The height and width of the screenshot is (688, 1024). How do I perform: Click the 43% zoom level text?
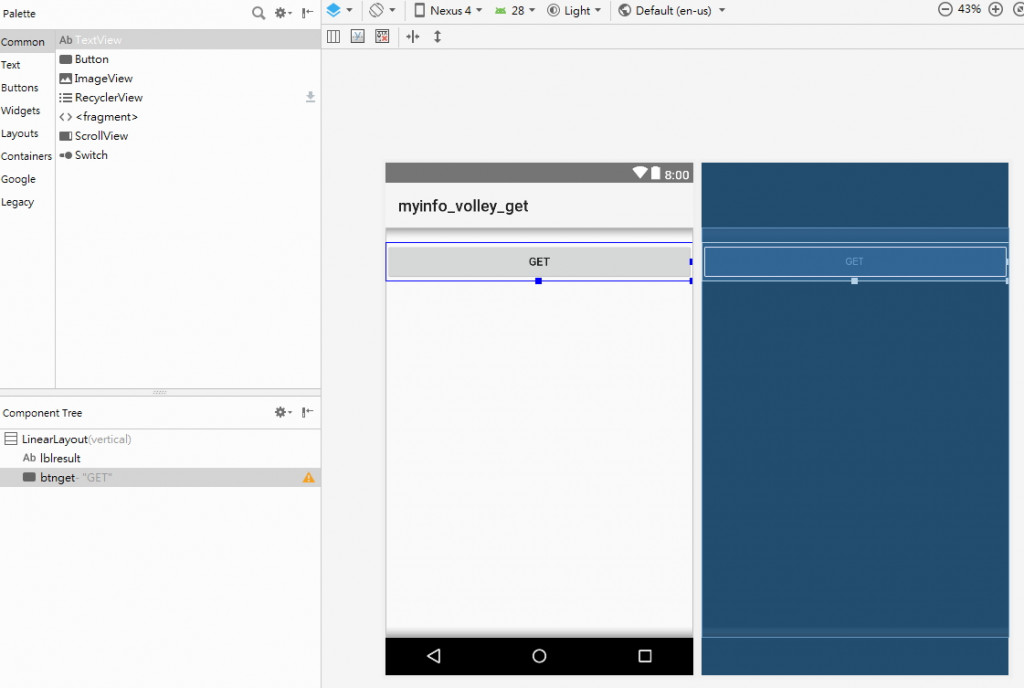[x=969, y=9]
